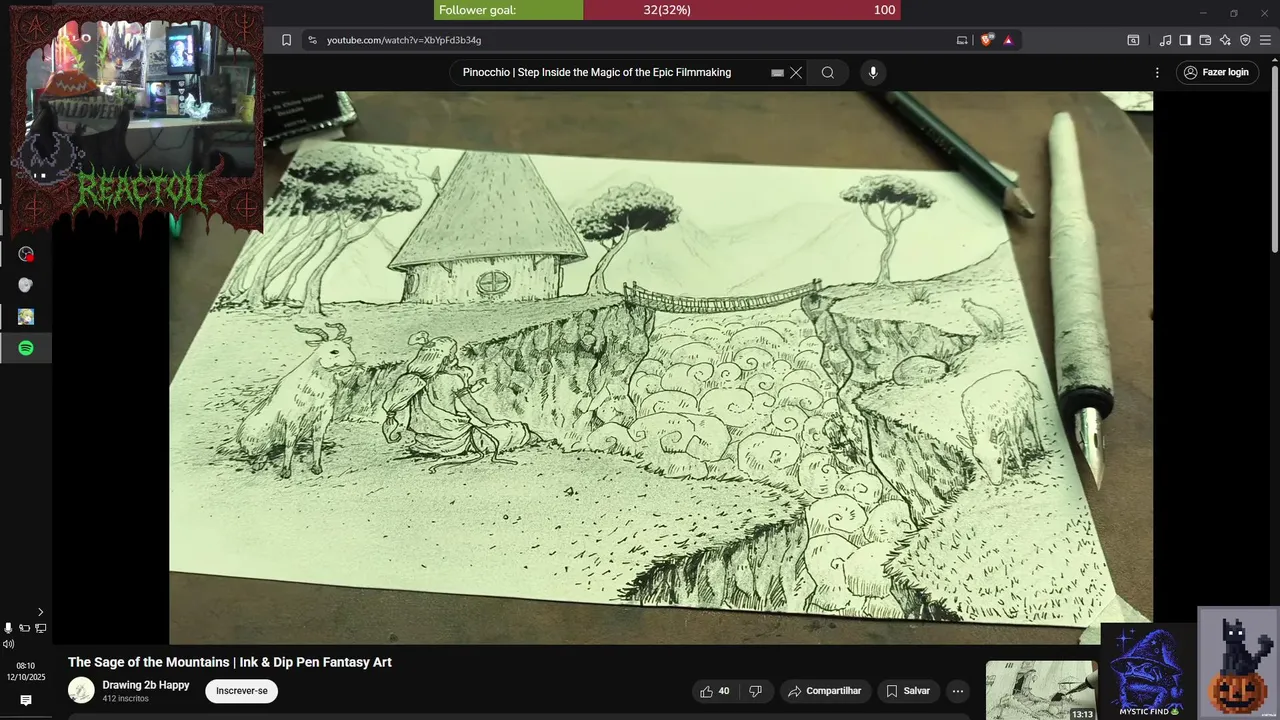The width and height of the screenshot is (1280, 720).
Task: Click the pixel pumpkin cat overlay
Action: click(1238, 663)
